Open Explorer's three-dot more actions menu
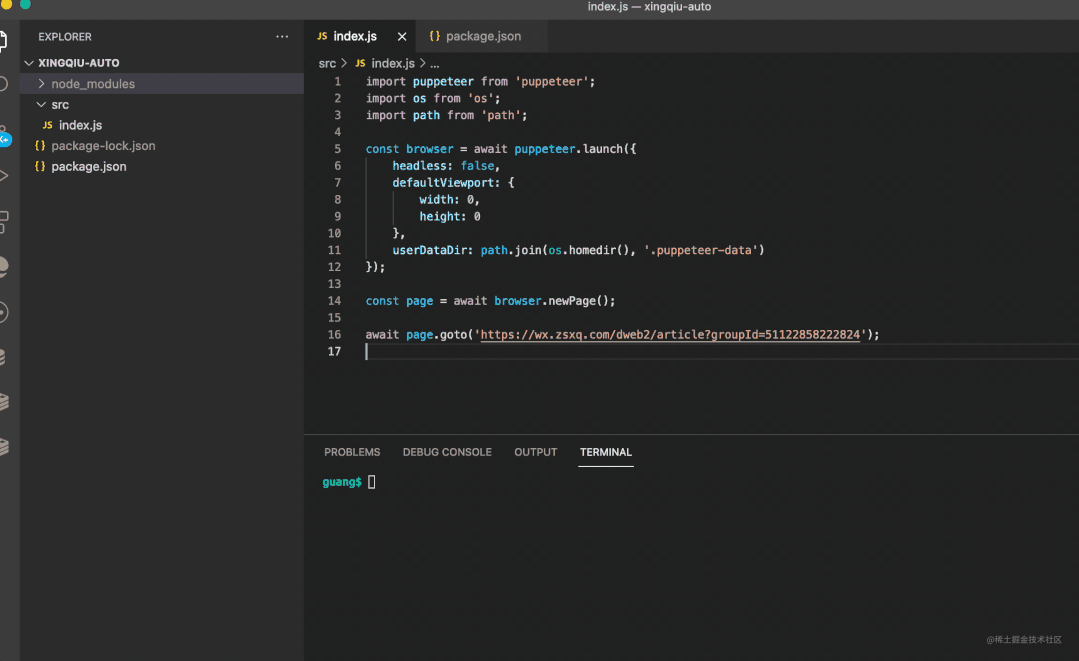Screen dimensions: 1079x661 (x=282, y=36)
